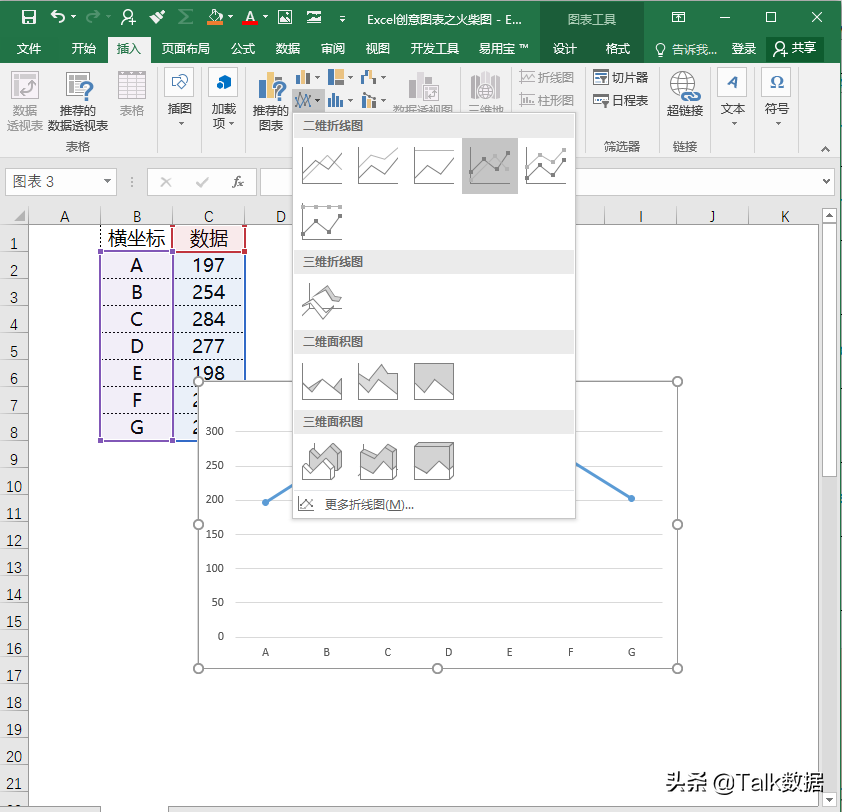842x812 pixels.
Task: Open the 符号 symbols dropdown
Action: 776,99
